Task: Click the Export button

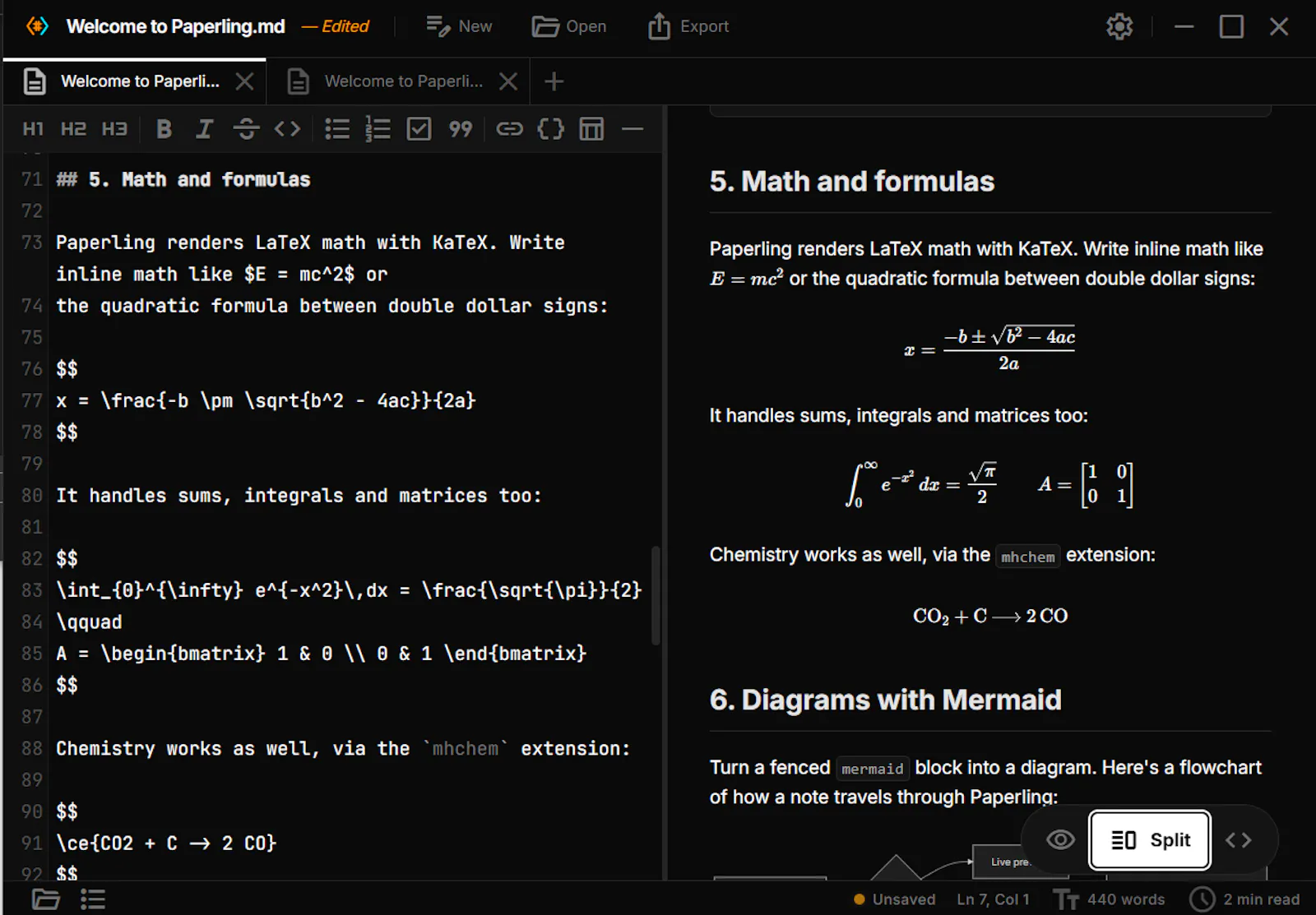Action: coord(688,26)
